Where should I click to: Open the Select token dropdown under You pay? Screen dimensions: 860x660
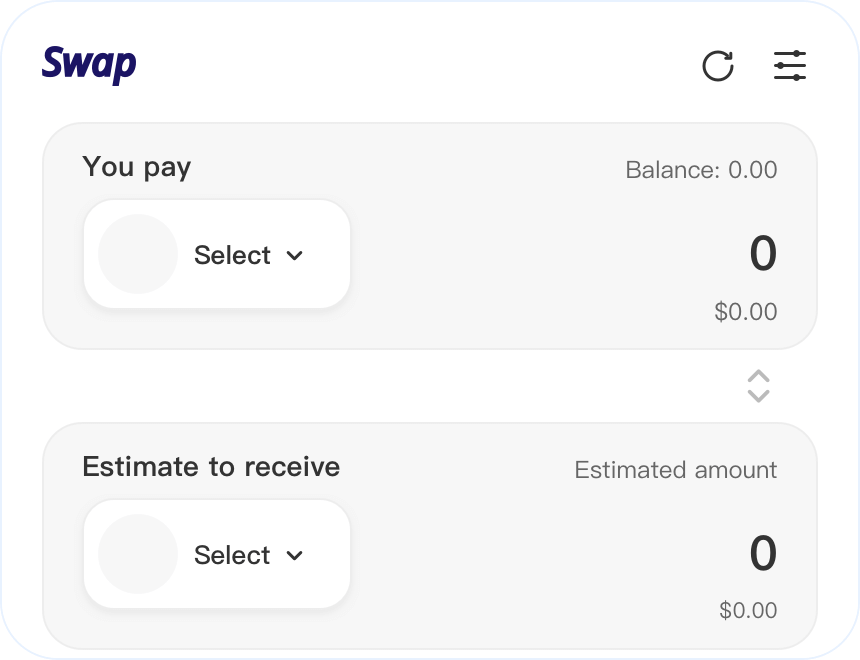[x=217, y=254]
